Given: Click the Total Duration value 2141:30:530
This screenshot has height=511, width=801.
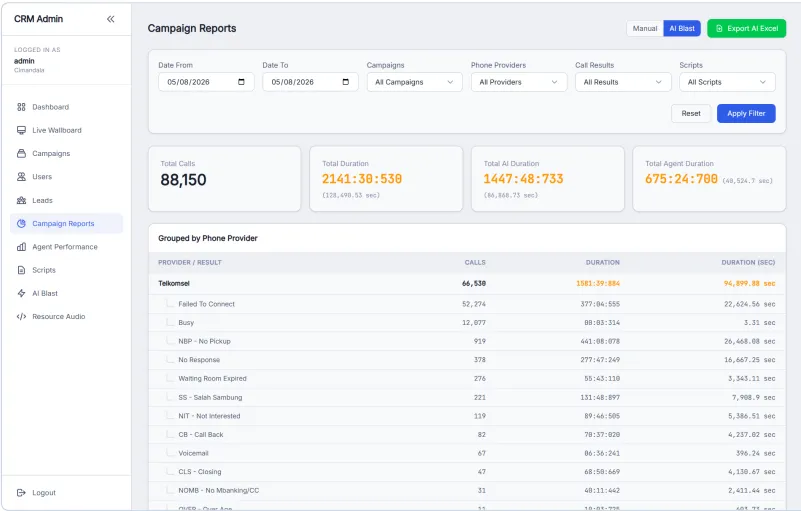Looking at the screenshot, I should [362, 179].
